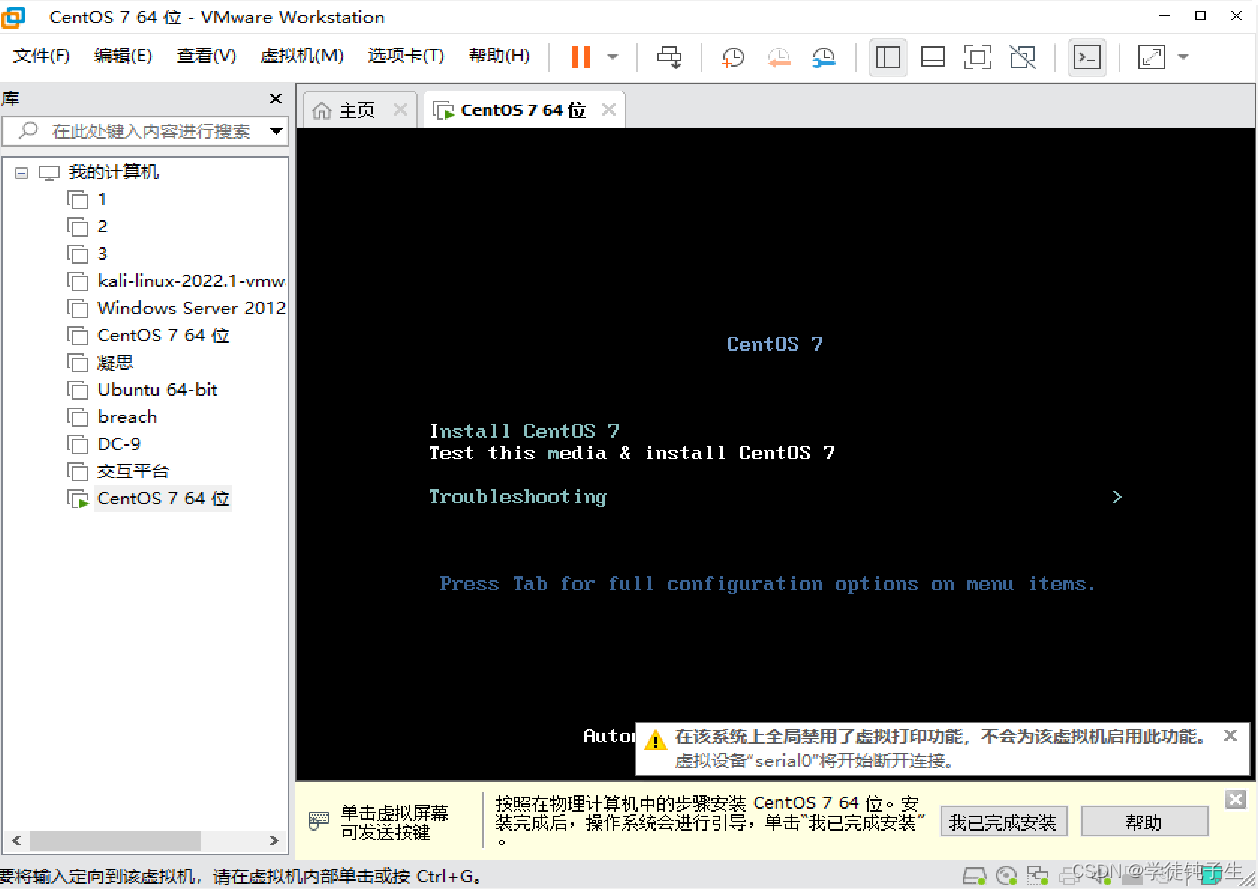The height and width of the screenshot is (890, 1259).
Task: Select virtual machine 1 in library
Action: pyautogui.click(x=102, y=199)
